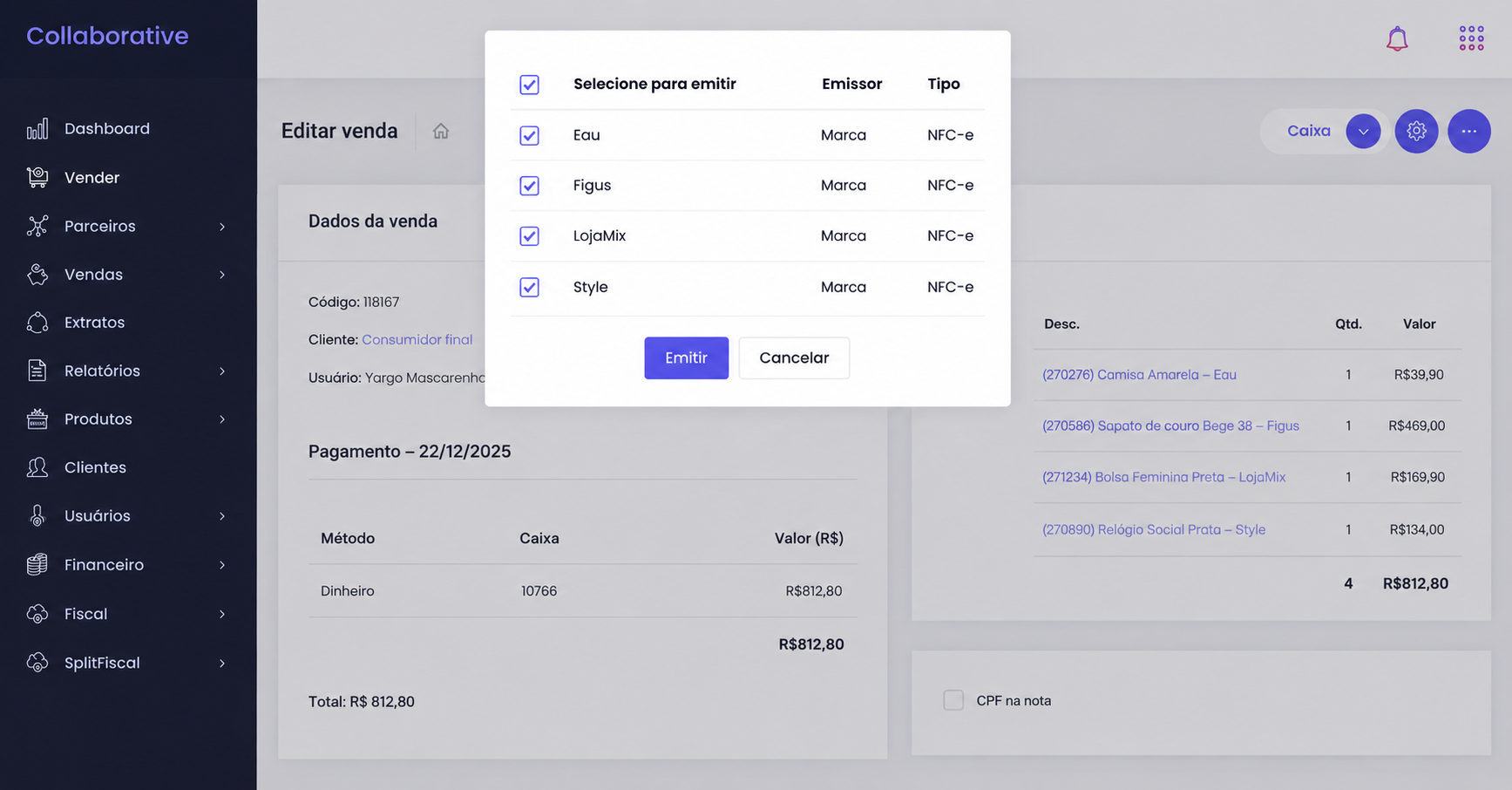The width and height of the screenshot is (1512, 790).
Task: Open the notifications bell
Action: coord(1397,38)
